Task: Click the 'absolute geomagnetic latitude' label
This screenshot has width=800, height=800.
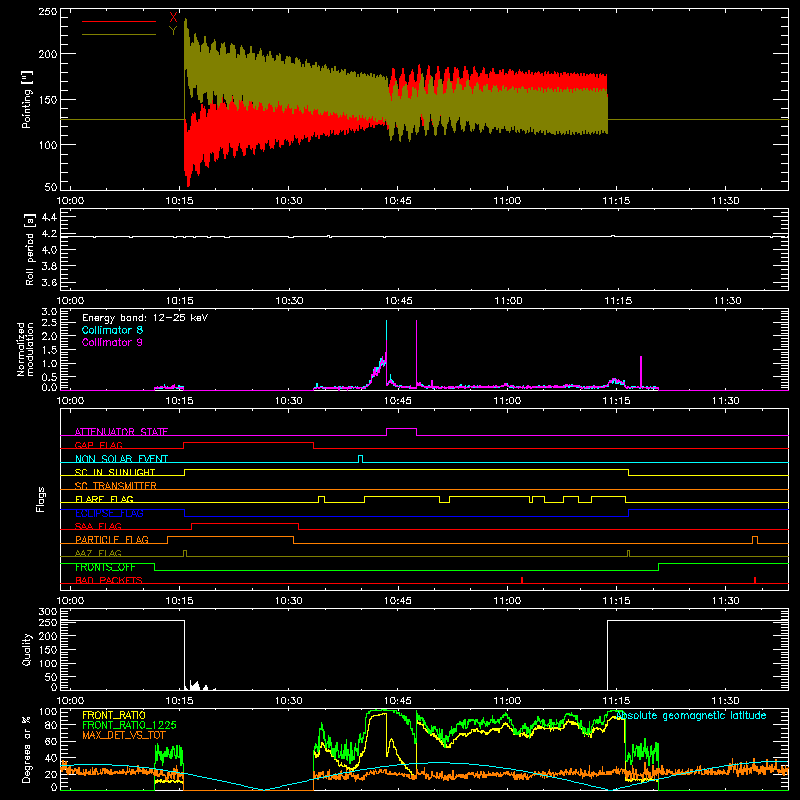Action: click(691, 716)
